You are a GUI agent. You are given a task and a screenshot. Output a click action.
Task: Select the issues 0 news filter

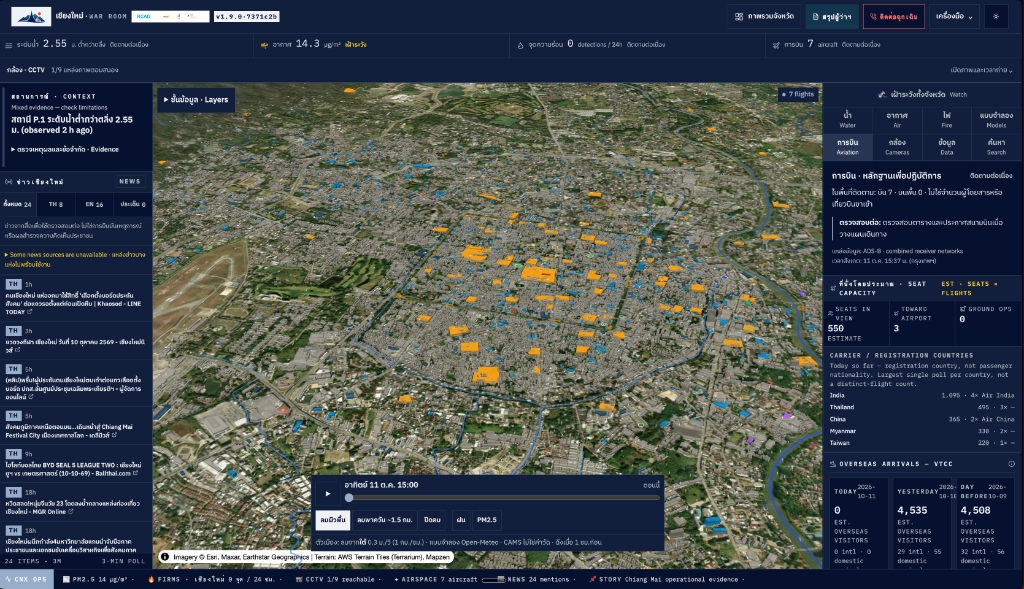click(133, 204)
